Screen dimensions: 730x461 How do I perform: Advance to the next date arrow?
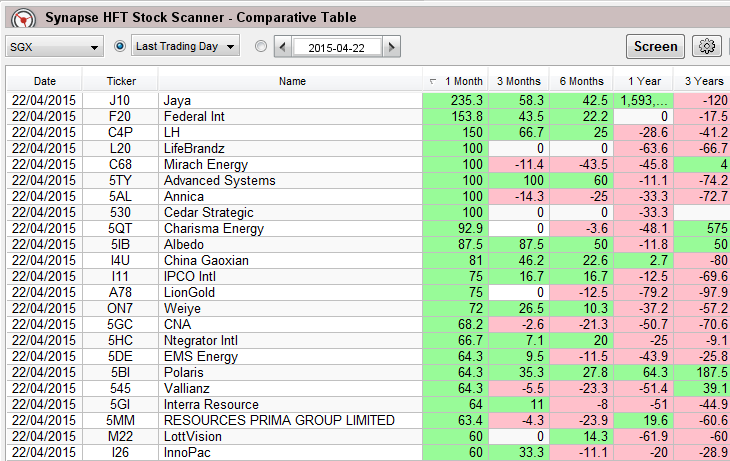pyautogui.click(x=391, y=47)
